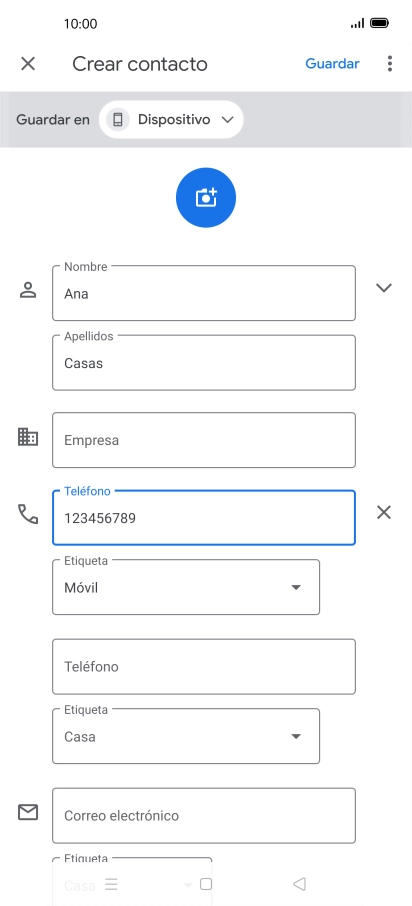The width and height of the screenshot is (412, 906).
Task: Focus the Apellidos field containing Casas
Action: pos(204,363)
